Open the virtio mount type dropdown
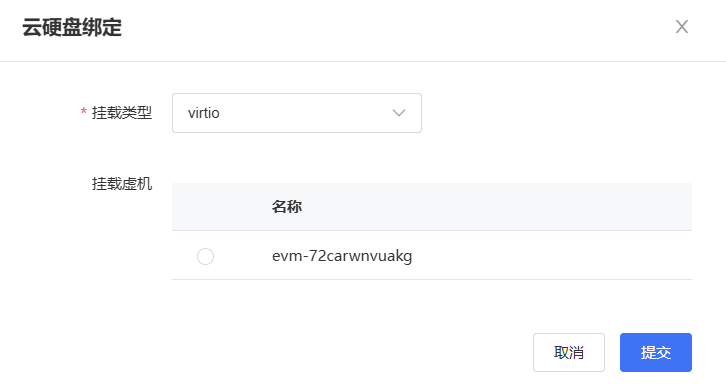This screenshot has height=390, width=726. click(297, 113)
